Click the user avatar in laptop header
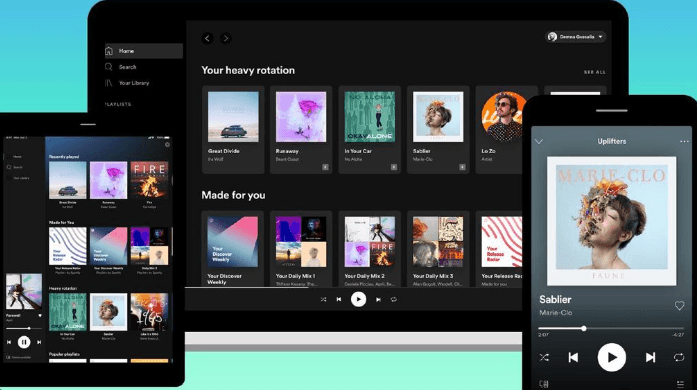The image size is (697, 390). pyautogui.click(x=553, y=37)
